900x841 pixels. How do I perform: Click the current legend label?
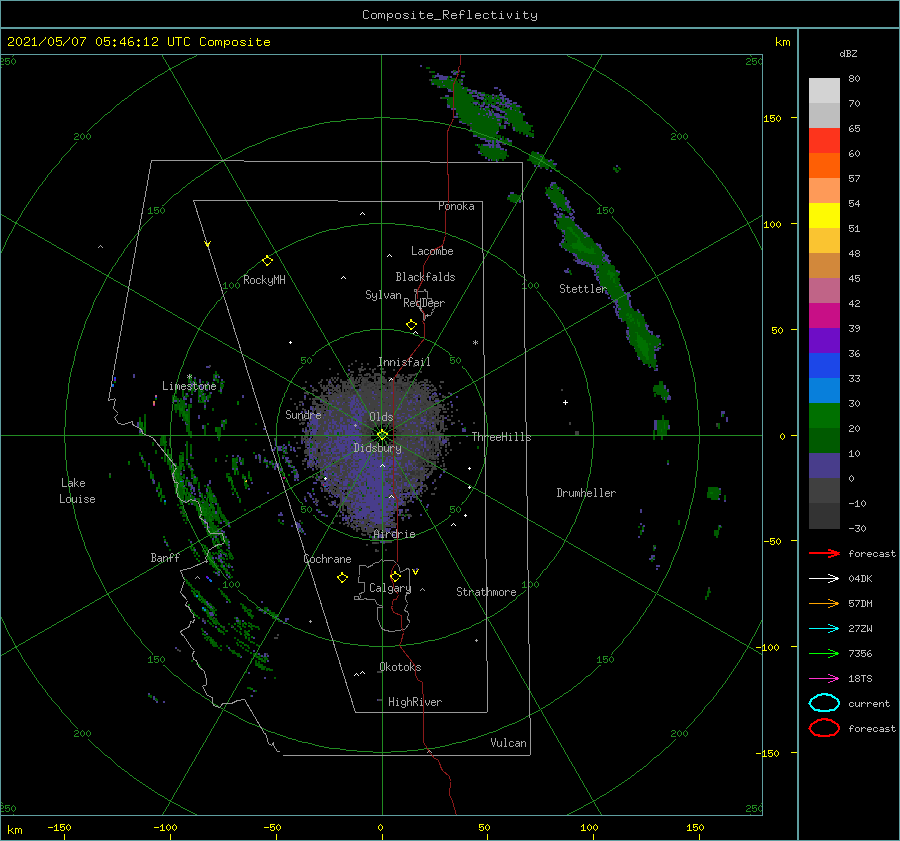(869, 703)
